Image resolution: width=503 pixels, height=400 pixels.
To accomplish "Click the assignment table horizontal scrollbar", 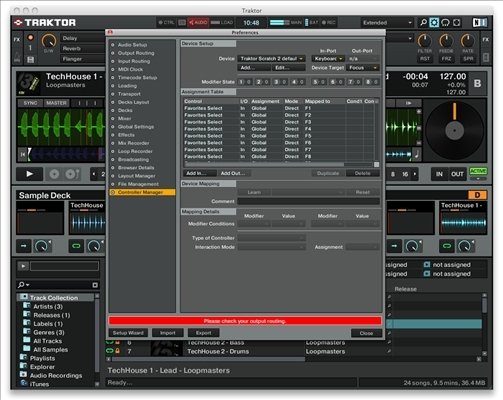I will 264,165.
